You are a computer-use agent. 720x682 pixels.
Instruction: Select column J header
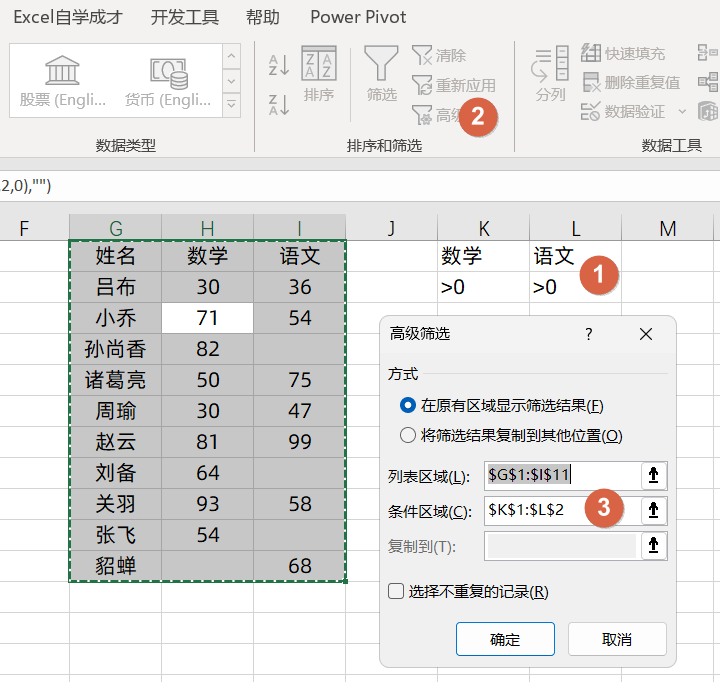tap(391, 228)
